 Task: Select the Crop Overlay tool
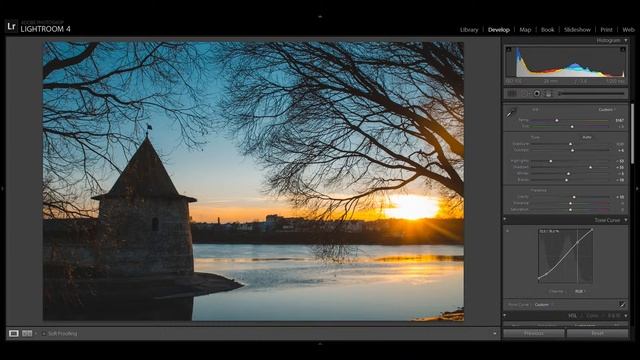(512, 93)
